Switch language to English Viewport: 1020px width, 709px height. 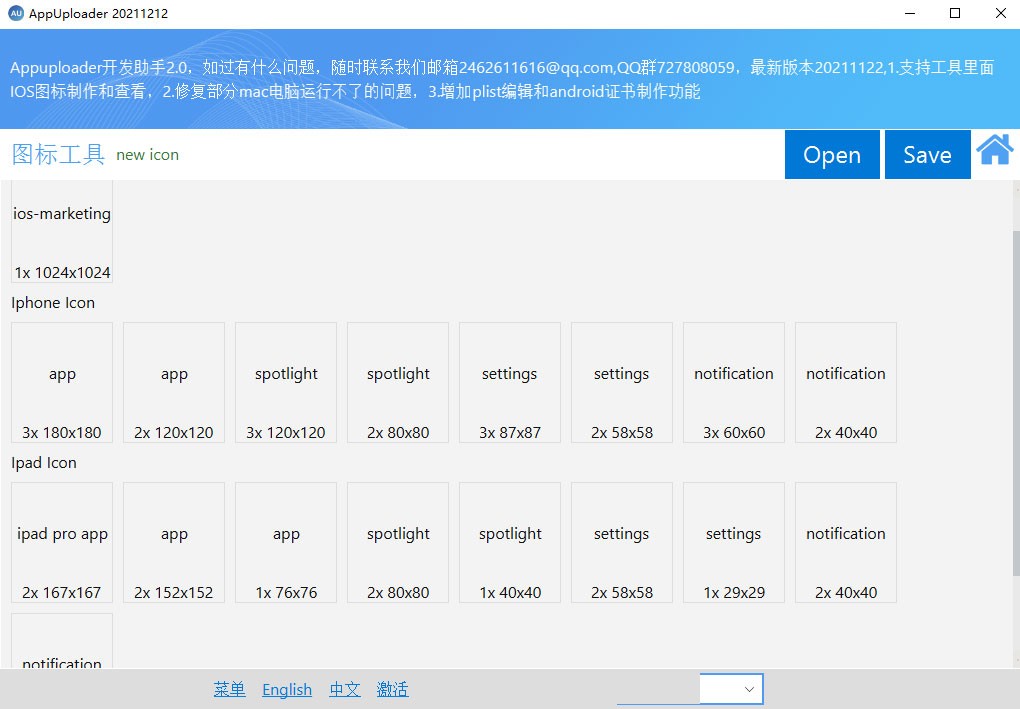[287, 689]
